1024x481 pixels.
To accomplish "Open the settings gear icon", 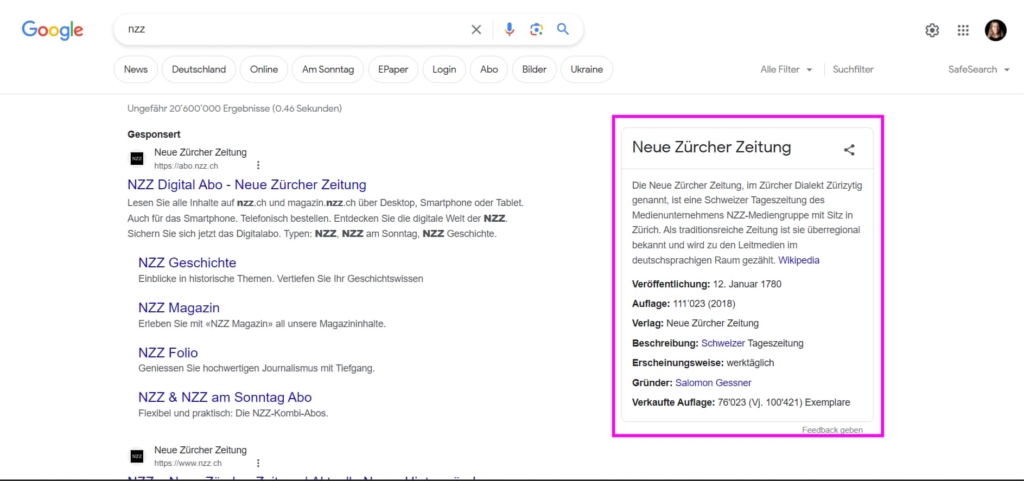I will point(932,30).
